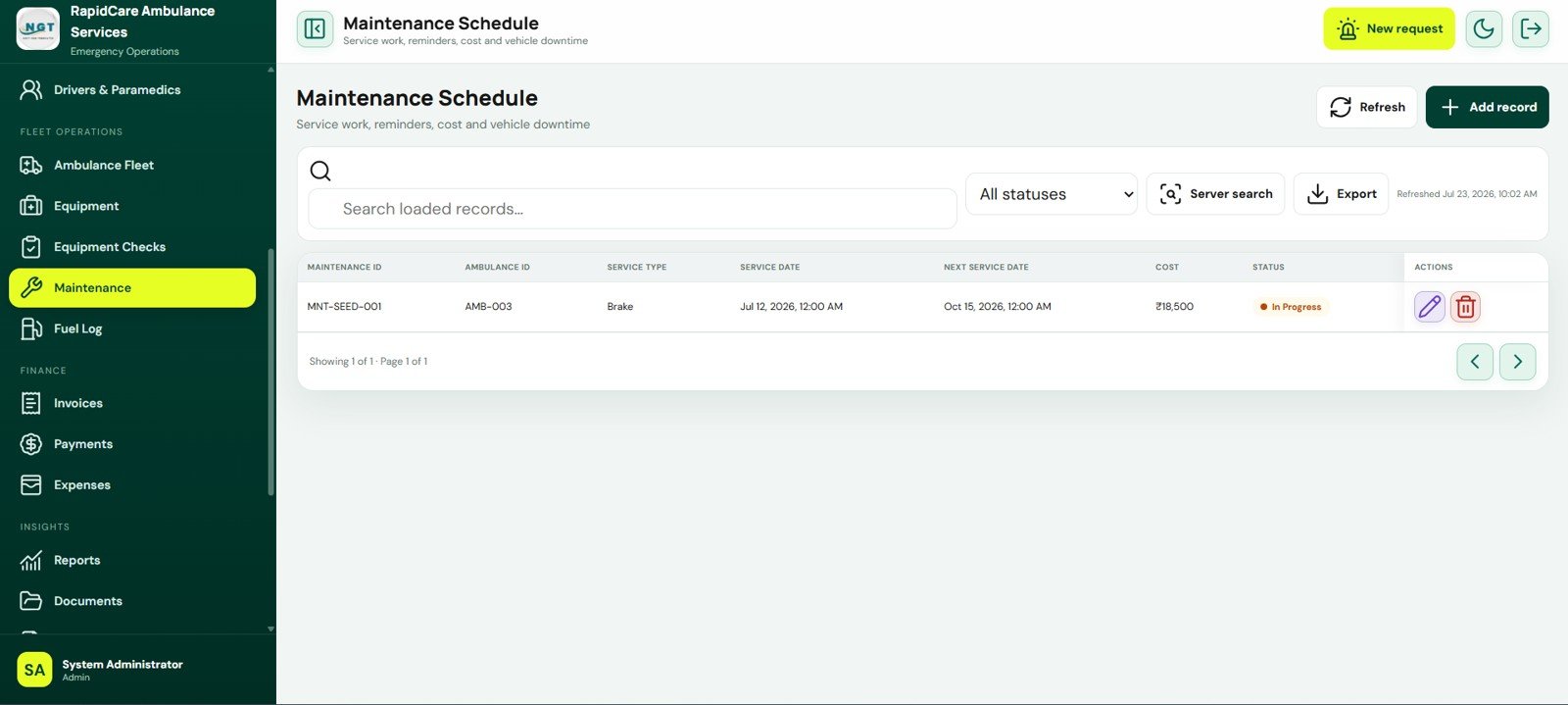Click the Service Date column header
1568x705 pixels.
click(x=769, y=267)
